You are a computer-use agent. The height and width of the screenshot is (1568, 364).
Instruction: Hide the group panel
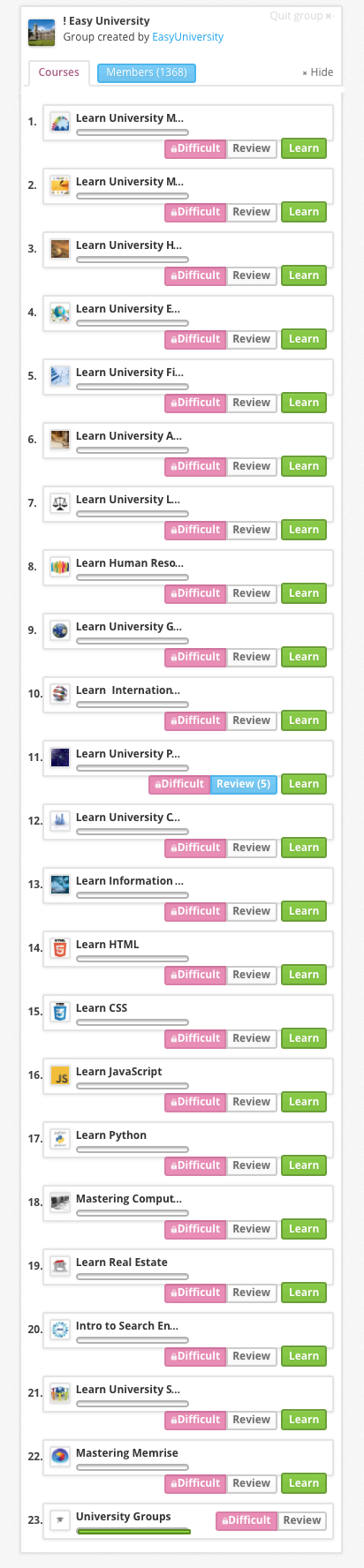pyautogui.click(x=318, y=72)
